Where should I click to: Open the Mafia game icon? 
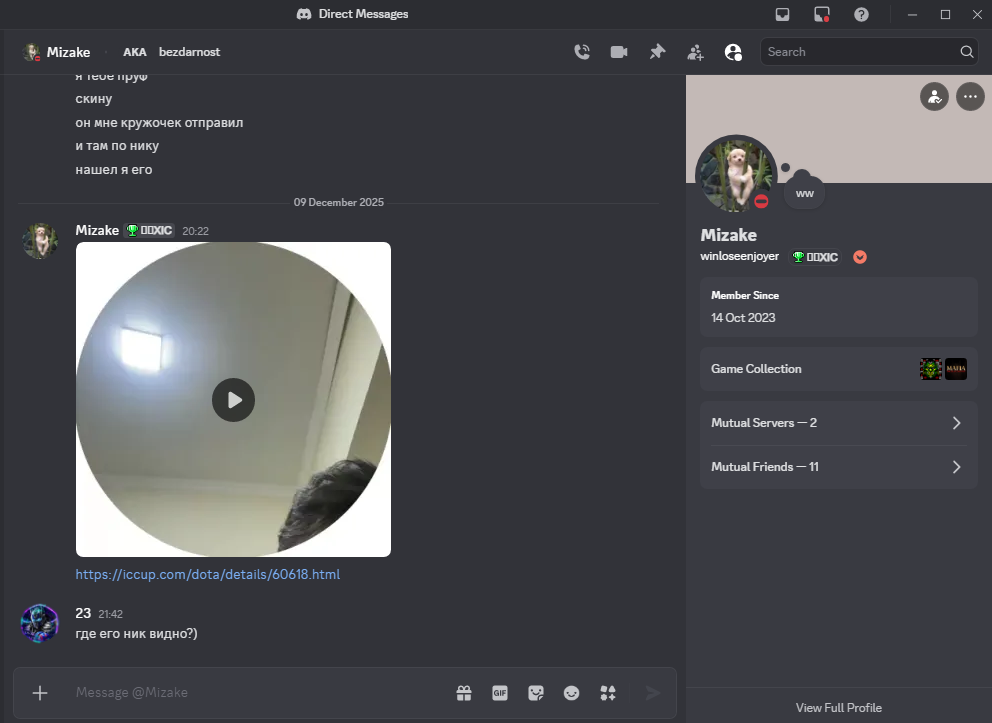pyautogui.click(x=956, y=369)
